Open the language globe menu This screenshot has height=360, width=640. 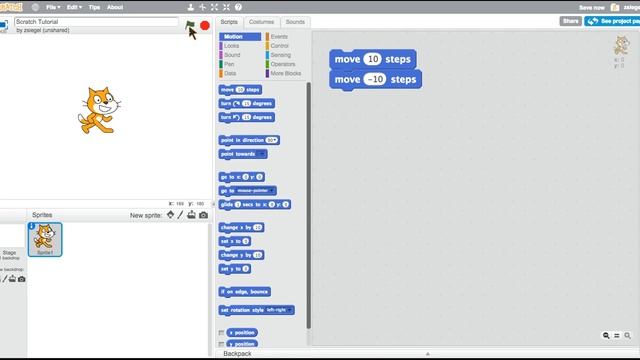(36, 7)
